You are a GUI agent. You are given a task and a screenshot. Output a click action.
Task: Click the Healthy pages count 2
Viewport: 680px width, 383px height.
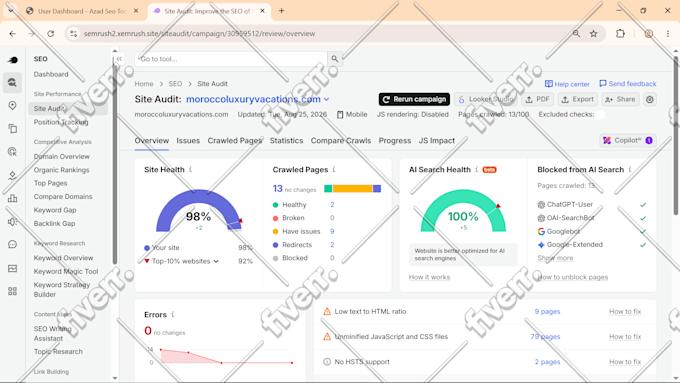332,205
